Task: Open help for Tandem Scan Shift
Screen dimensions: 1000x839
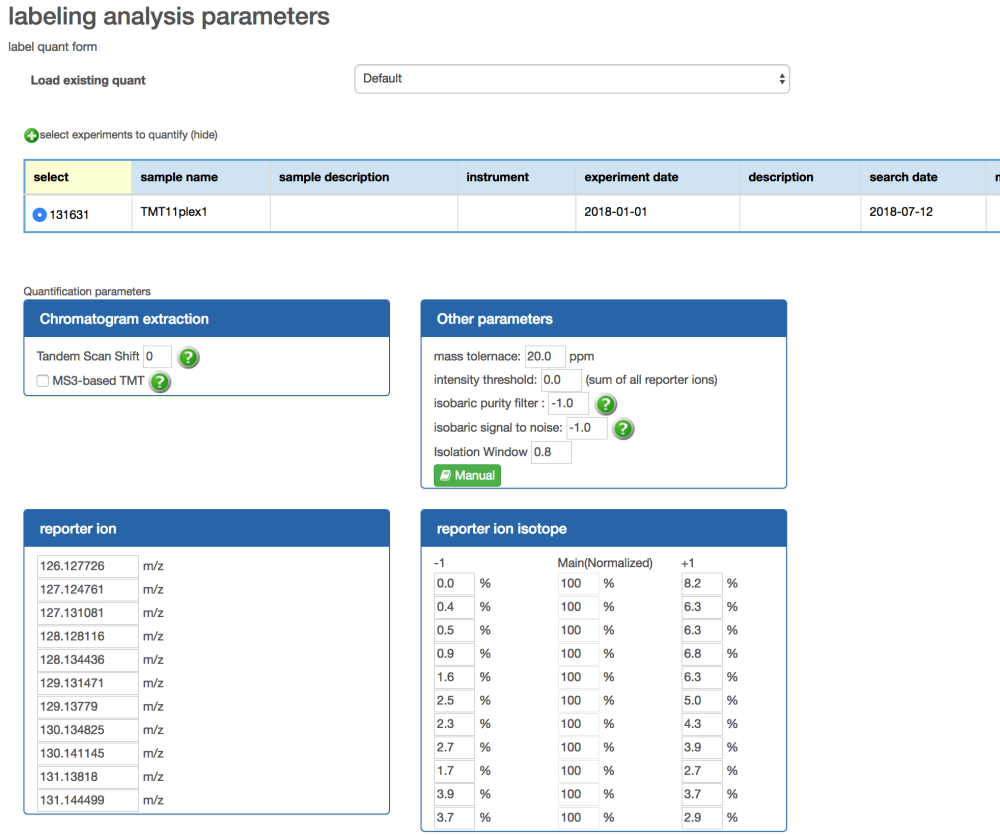Action: pos(188,358)
